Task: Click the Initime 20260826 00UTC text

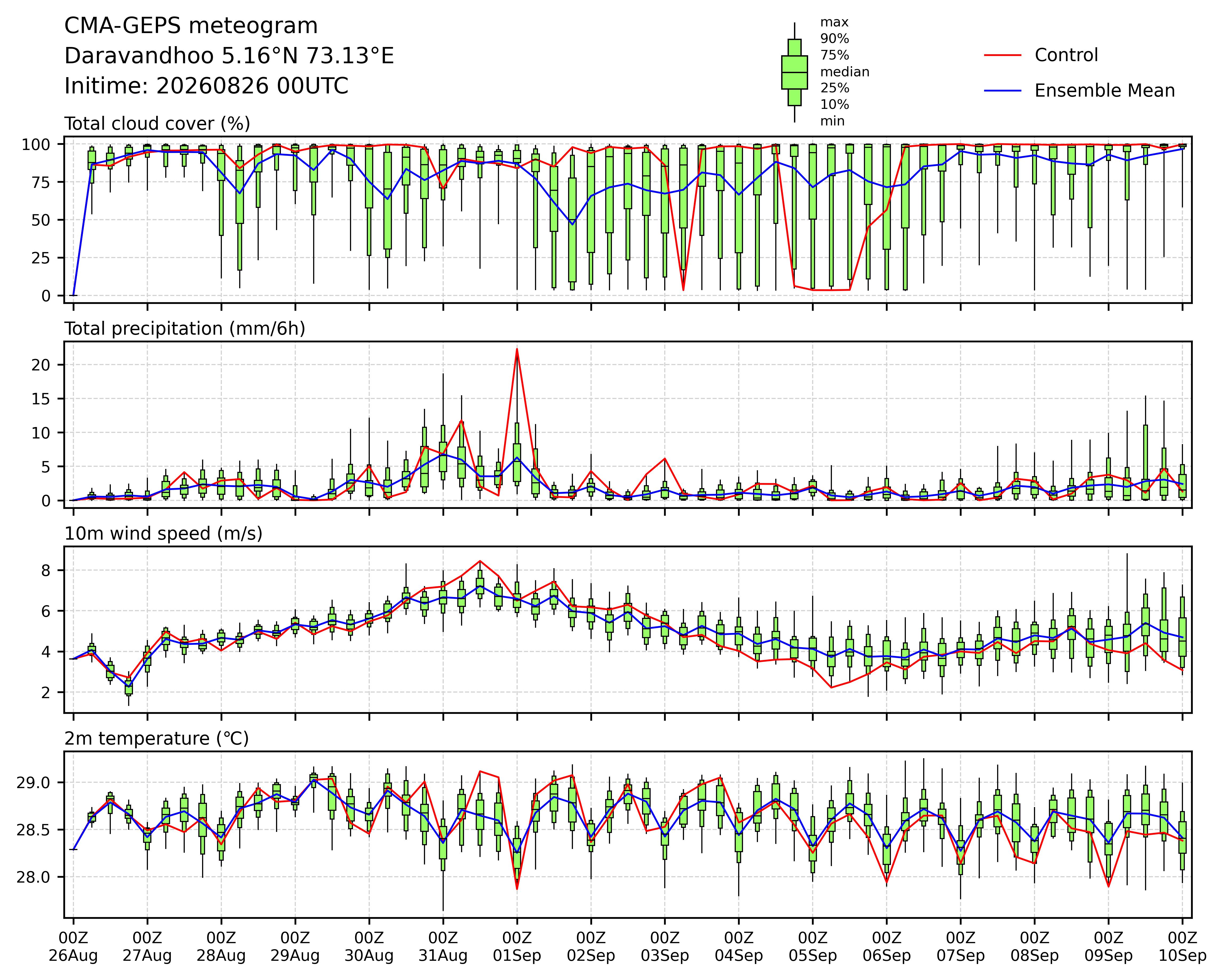Action: pos(206,86)
